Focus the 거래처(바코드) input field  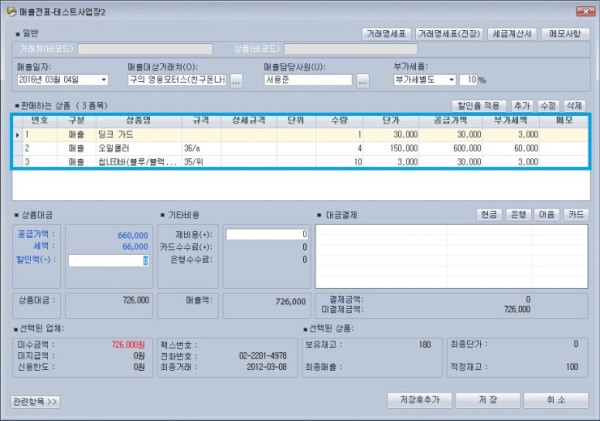[x=145, y=49]
